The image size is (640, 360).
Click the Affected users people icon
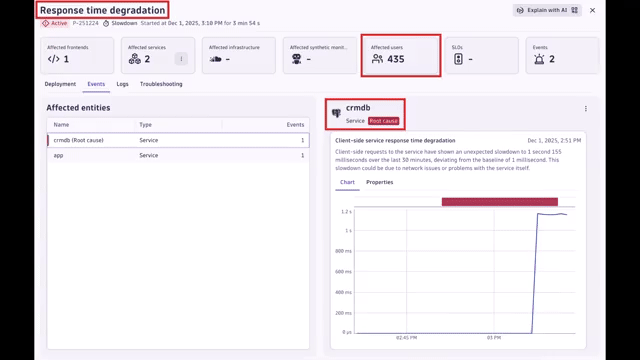(377, 59)
